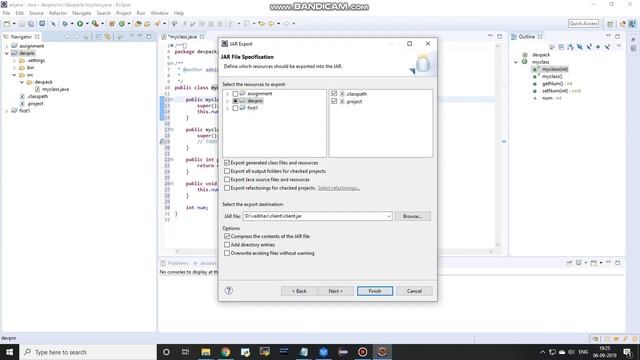Click the Last Edit Location yellow arrow icon
This screenshot has height=360, width=640.
pyautogui.click(x=261, y=24)
